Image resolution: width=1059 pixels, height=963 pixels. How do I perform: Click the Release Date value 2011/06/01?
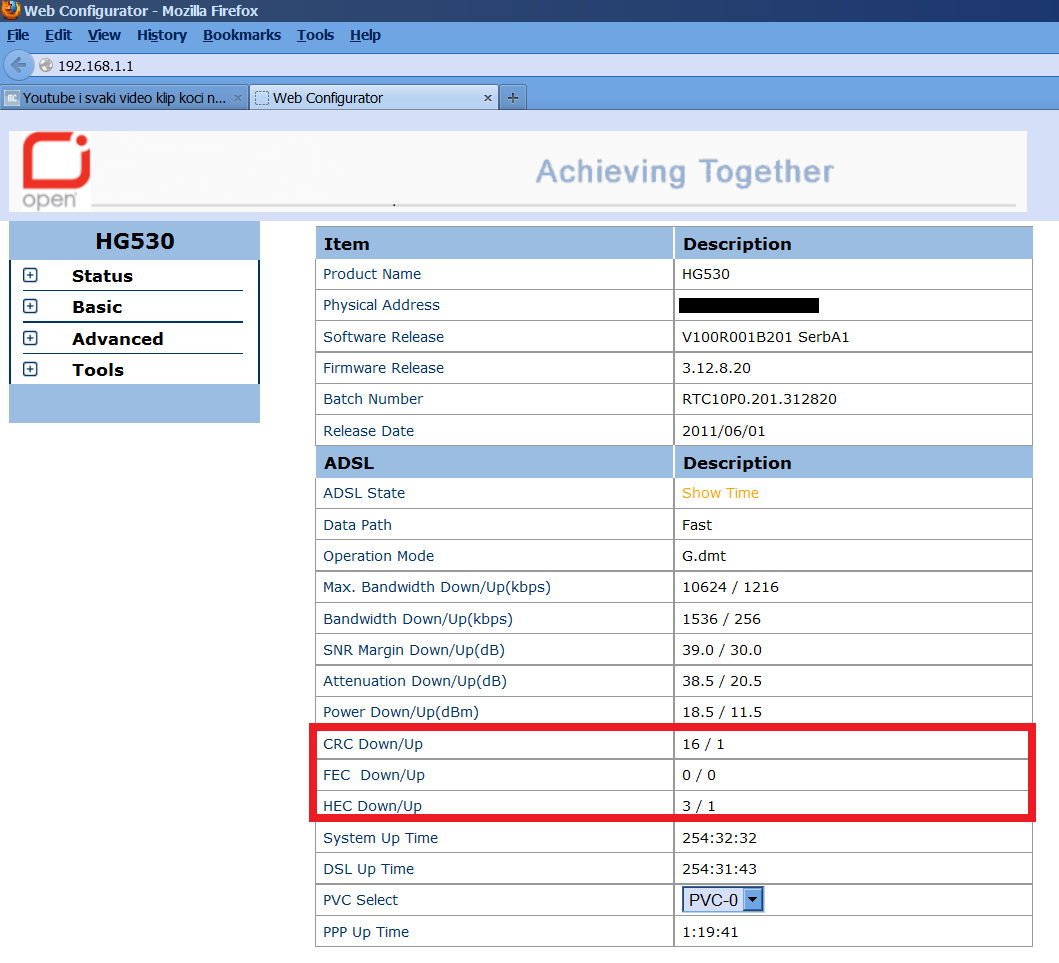[723, 431]
